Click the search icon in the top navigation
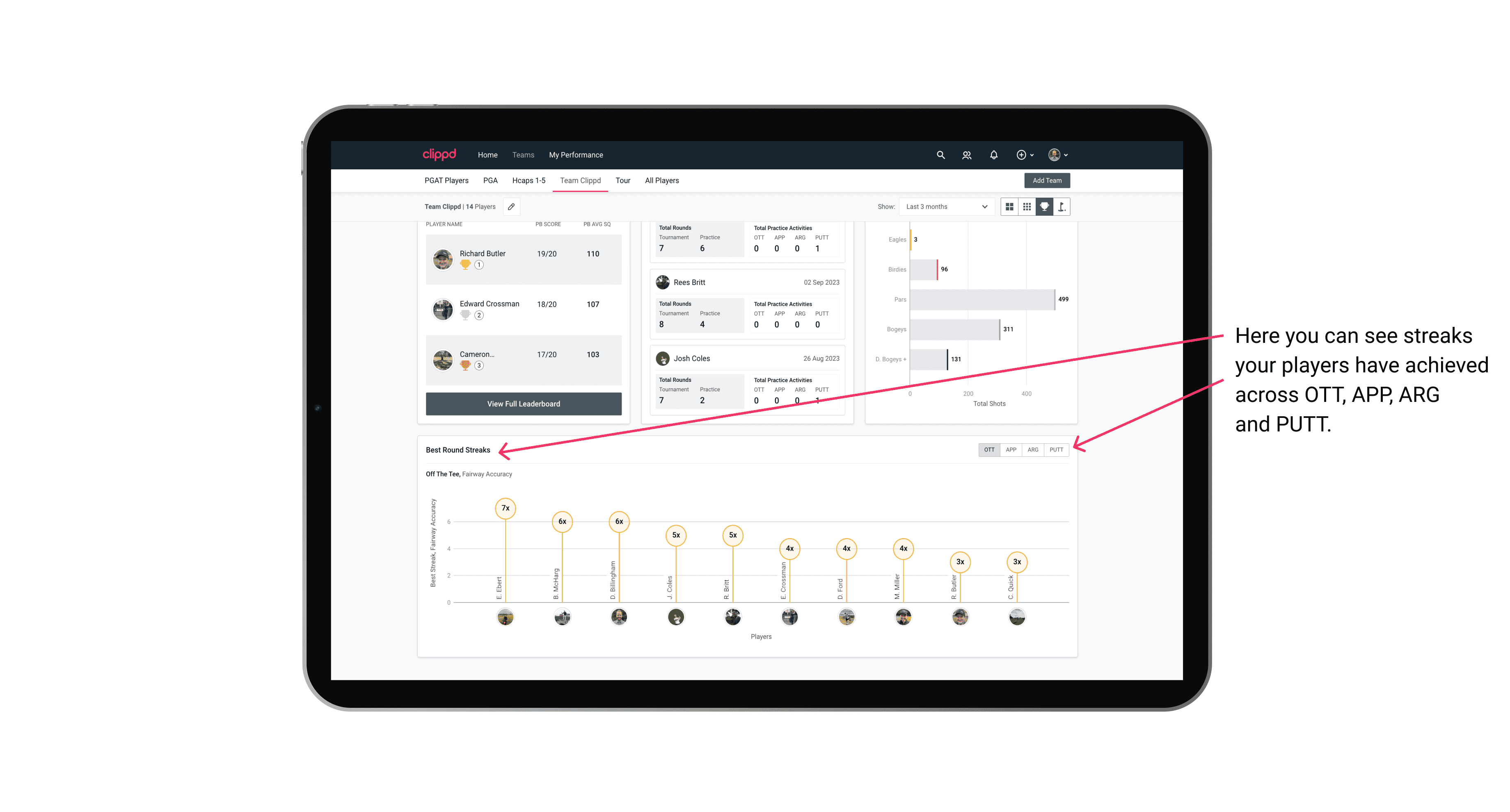Screen dimensions: 1510x812 coord(940,155)
